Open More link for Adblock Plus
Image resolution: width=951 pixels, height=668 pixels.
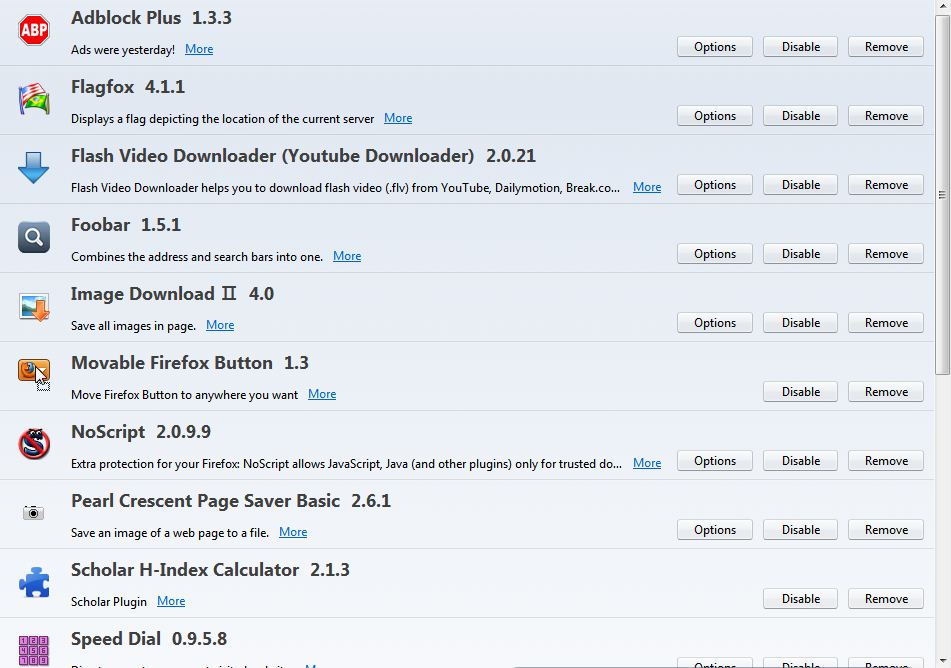pos(199,49)
